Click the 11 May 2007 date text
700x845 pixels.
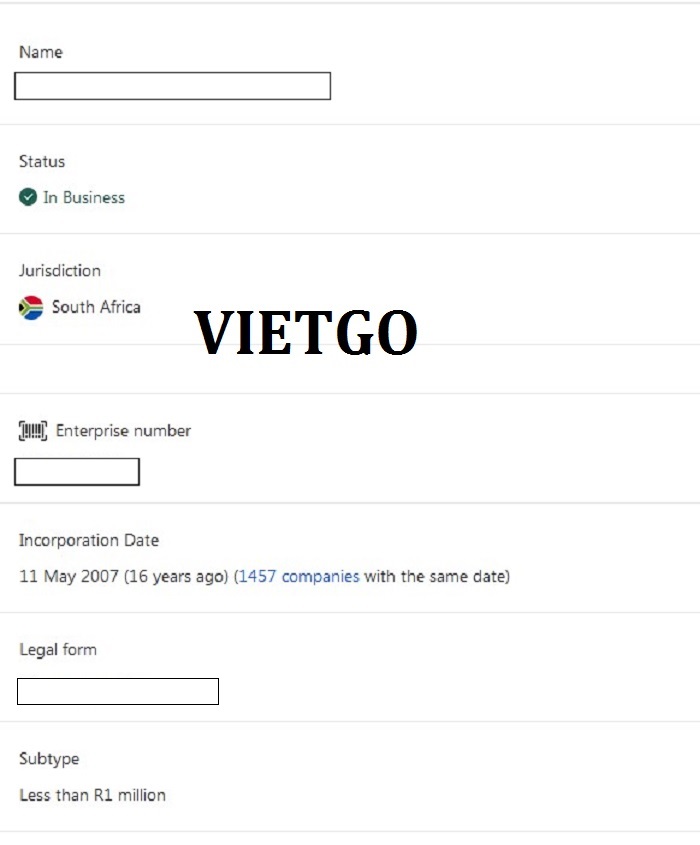[68, 576]
